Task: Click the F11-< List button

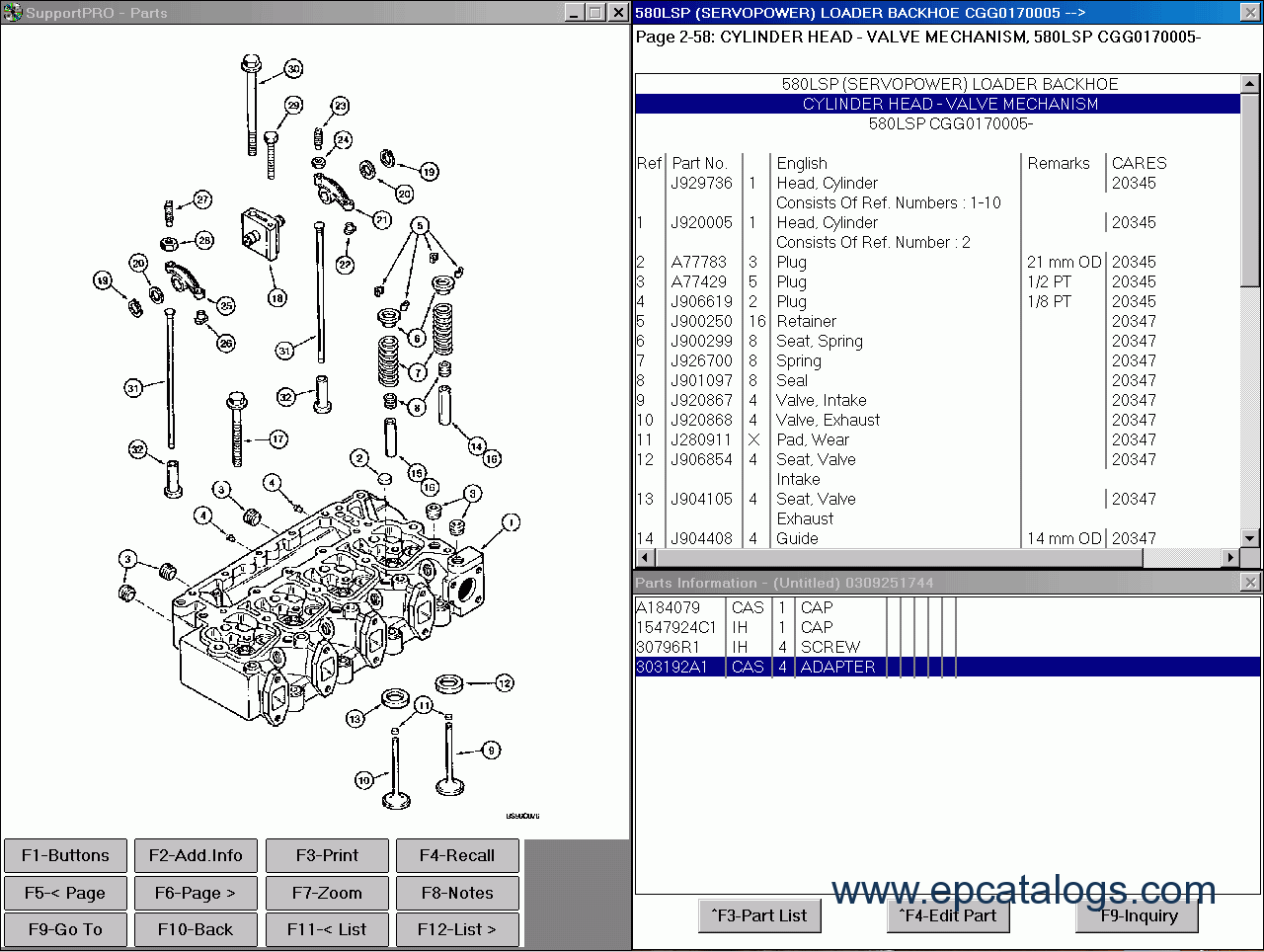Action: pyautogui.click(x=327, y=929)
